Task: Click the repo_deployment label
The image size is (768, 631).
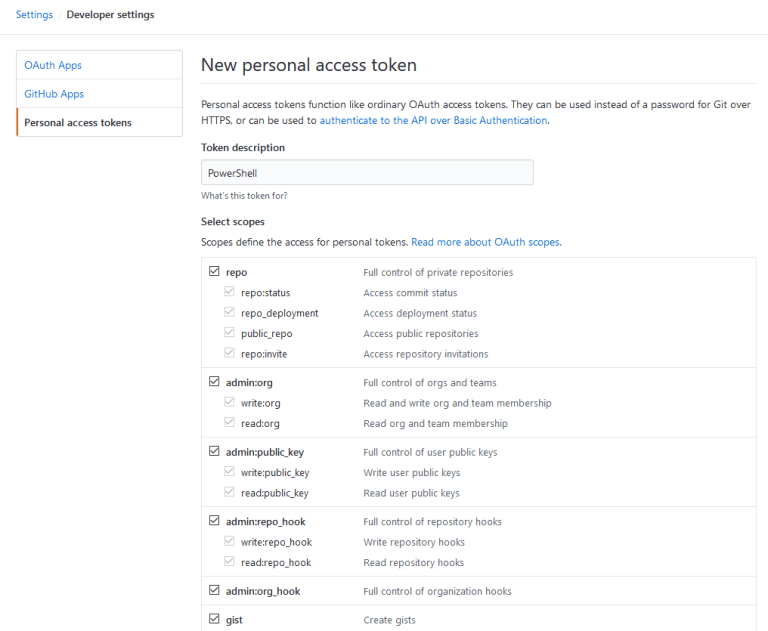Action: point(280,314)
